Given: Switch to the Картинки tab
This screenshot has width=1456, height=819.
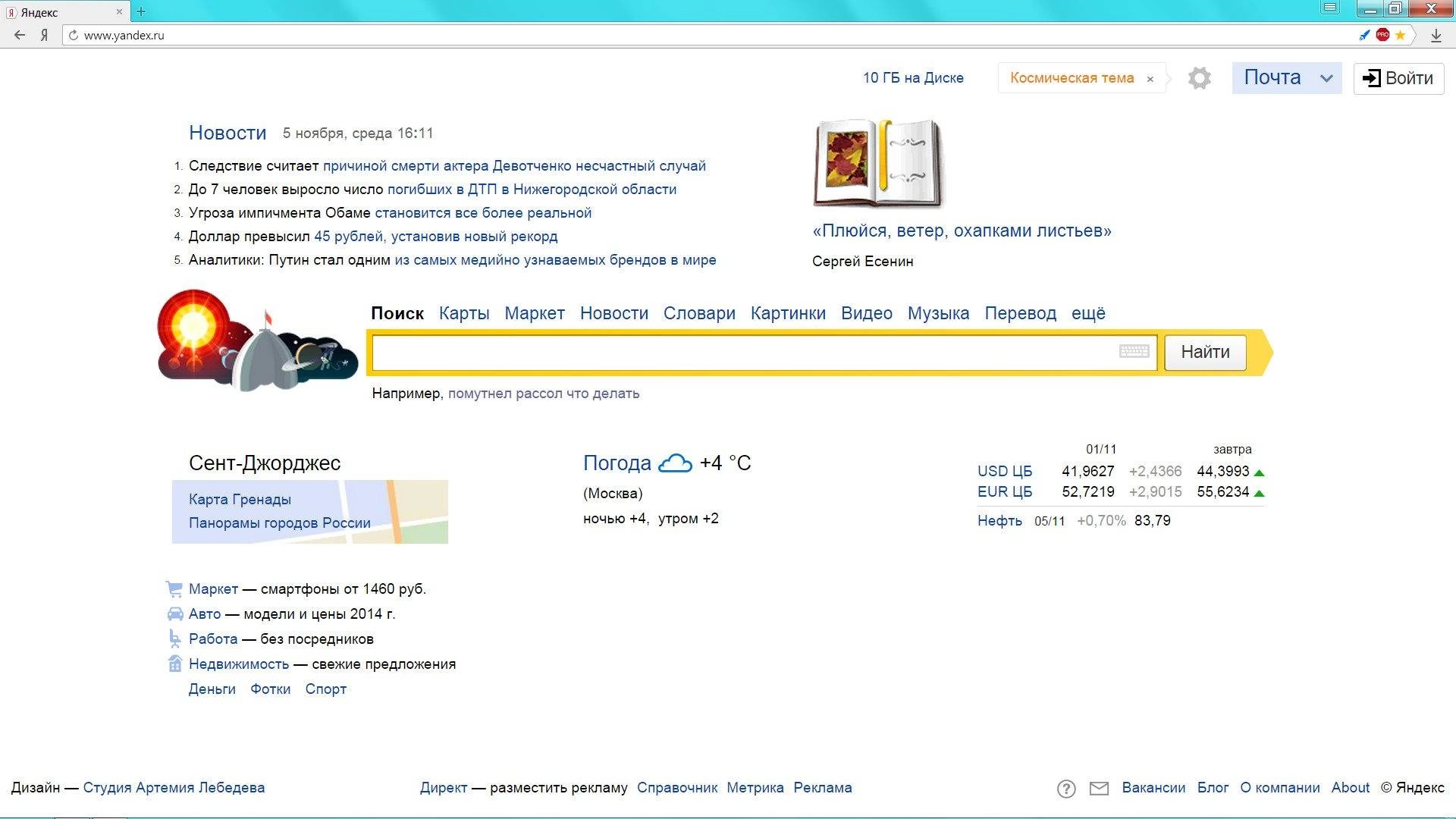Looking at the screenshot, I should 788,313.
